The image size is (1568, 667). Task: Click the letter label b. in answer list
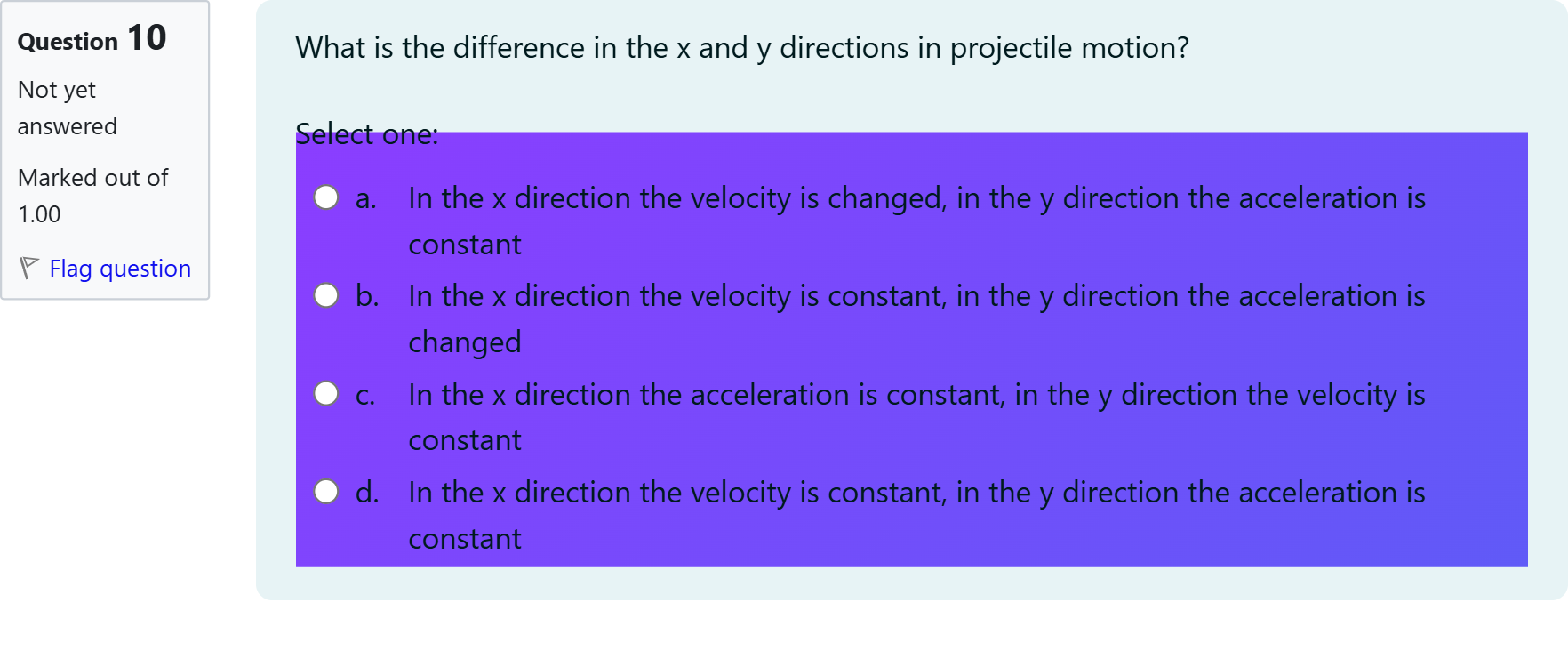click(x=366, y=296)
